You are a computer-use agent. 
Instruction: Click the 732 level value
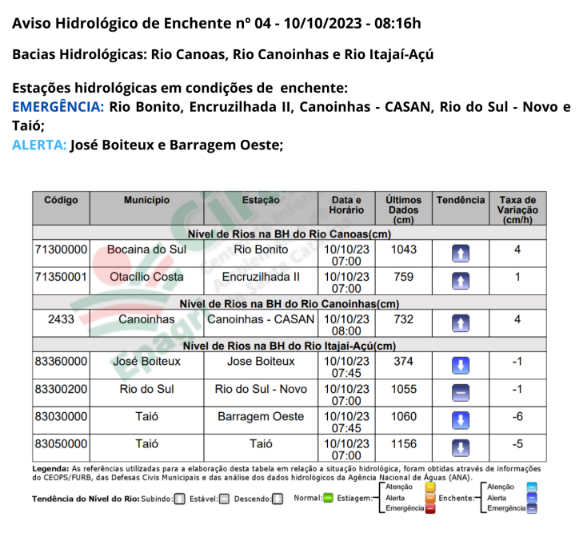(x=404, y=319)
